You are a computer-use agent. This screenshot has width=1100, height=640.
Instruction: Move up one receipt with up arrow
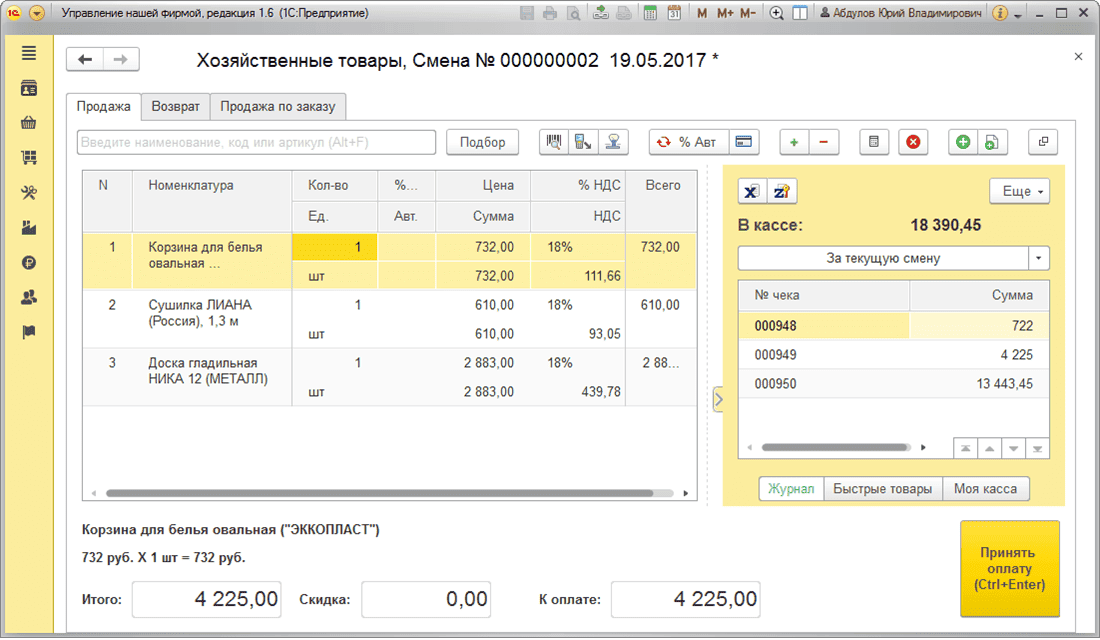(x=989, y=448)
